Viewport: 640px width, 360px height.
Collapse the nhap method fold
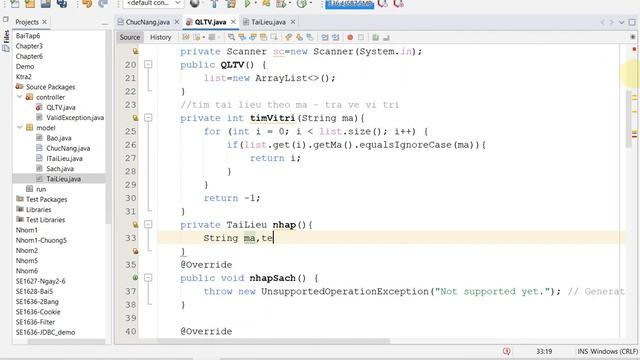click(148, 224)
